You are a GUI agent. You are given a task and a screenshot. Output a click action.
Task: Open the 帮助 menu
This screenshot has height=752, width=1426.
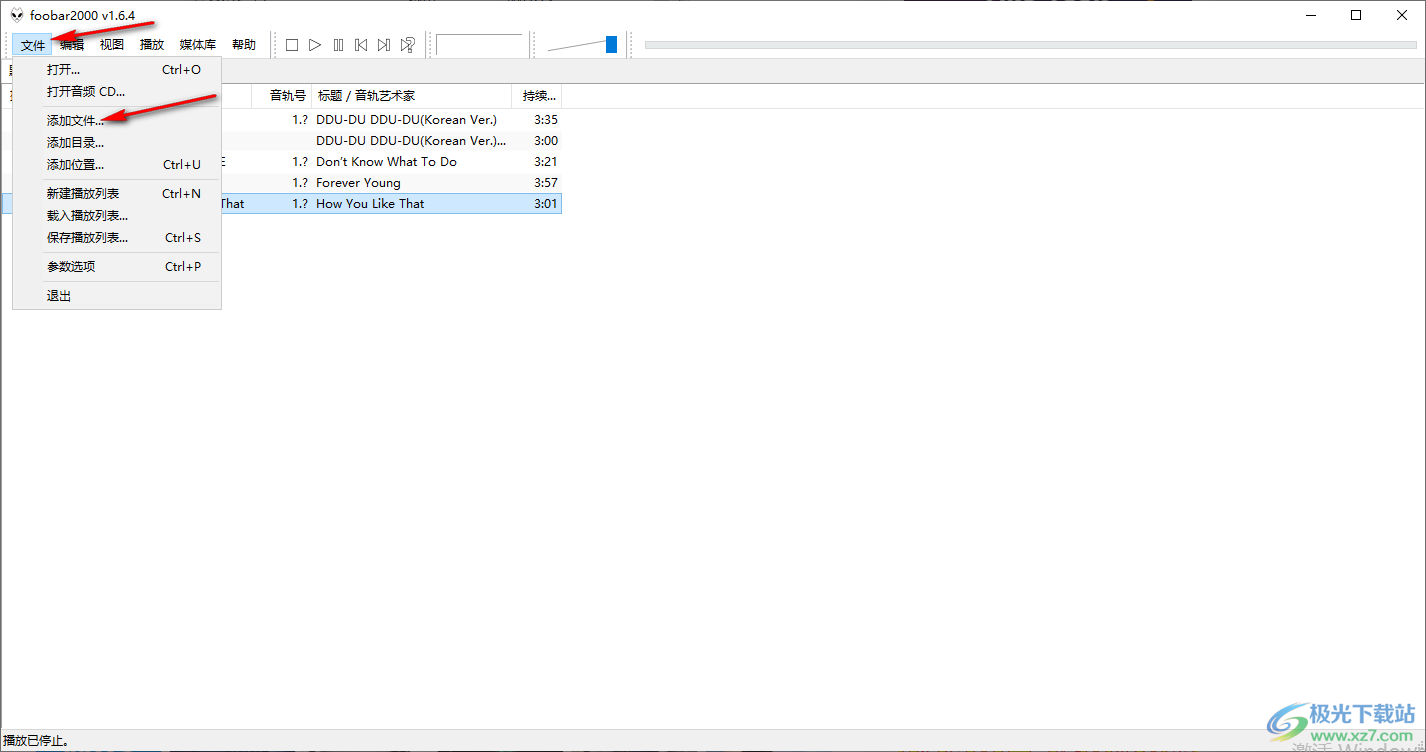(x=244, y=45)
